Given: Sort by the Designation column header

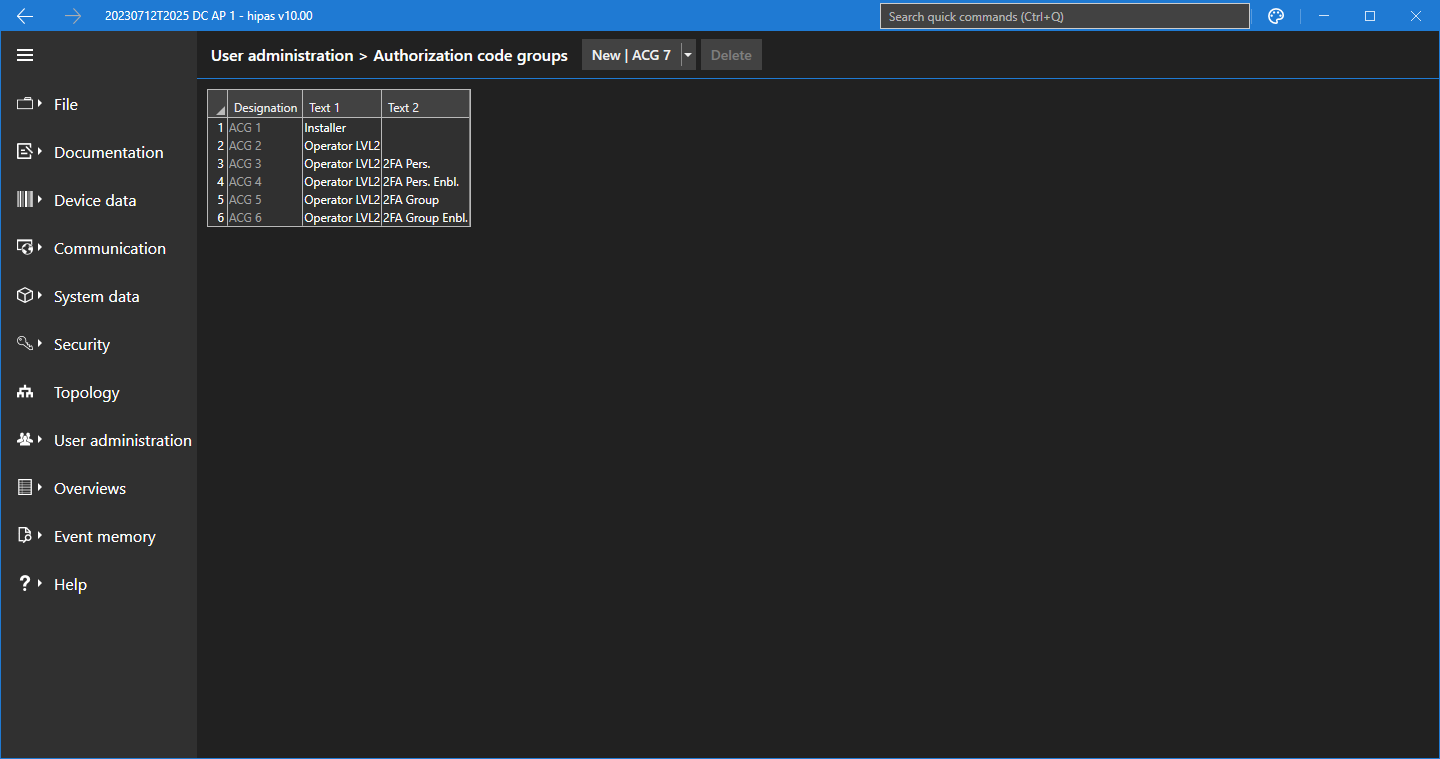Looking at the screenshot, I should pos(265,107).
